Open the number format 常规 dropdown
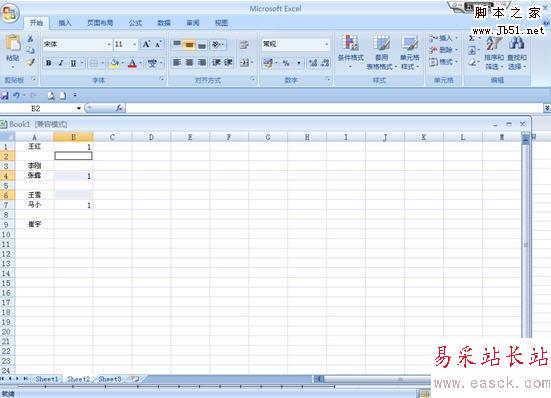 pyautogui.click(x=327, y=44)
